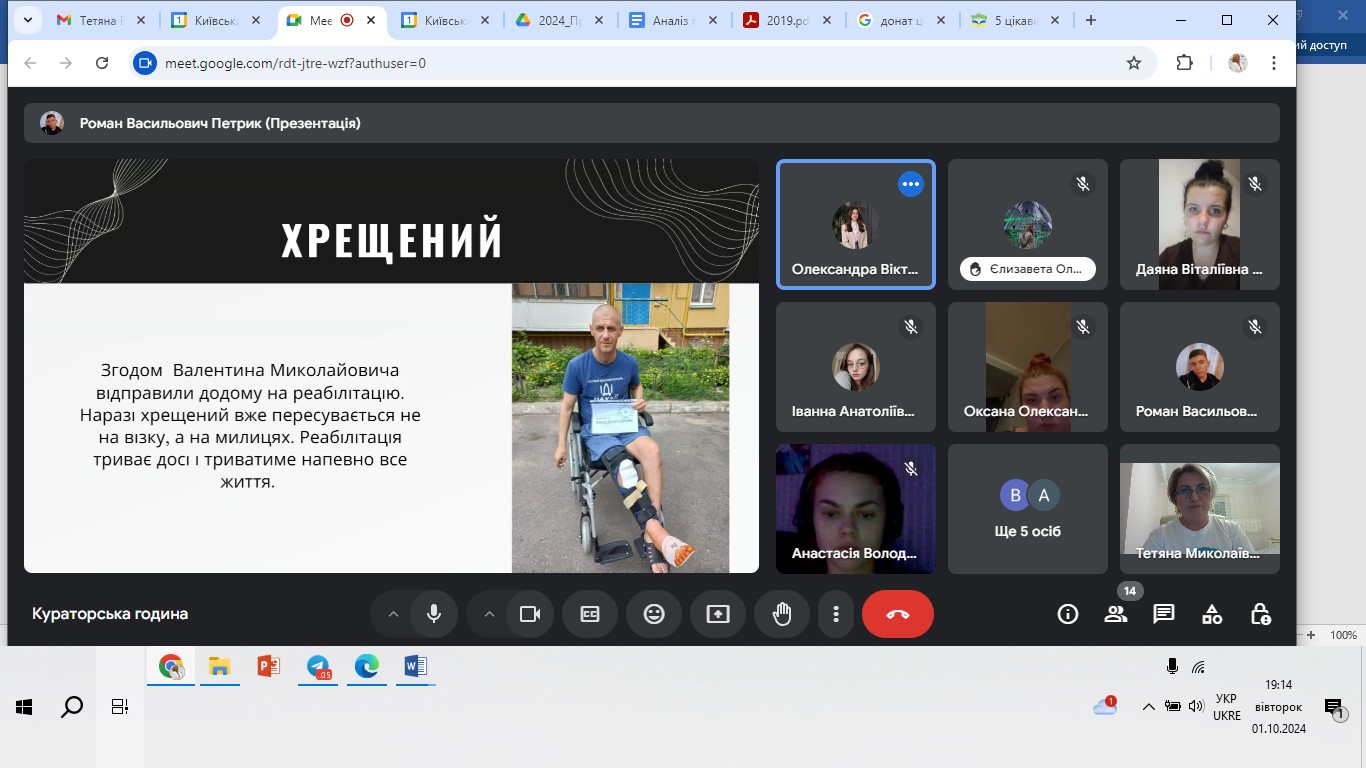
Task: Open the activities icon
Action: point(1211,614)
